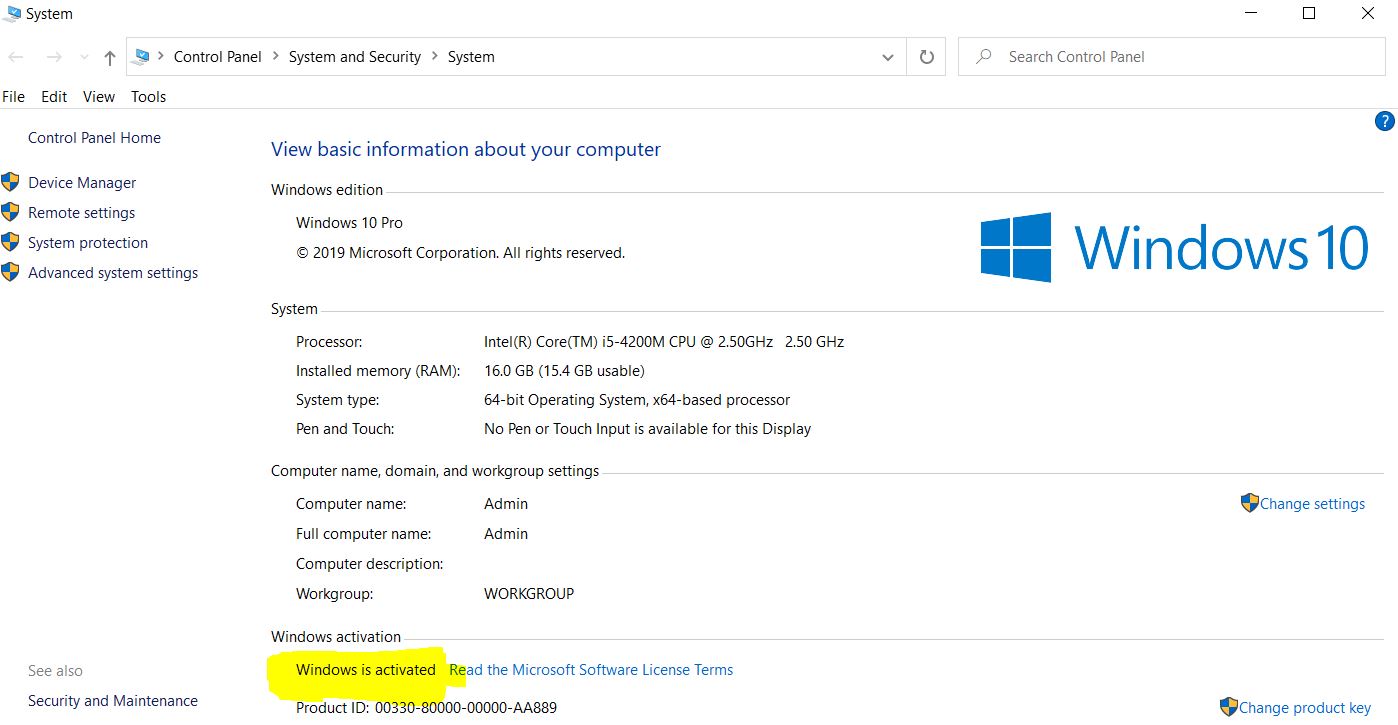
Task: Read the Microsoft Software License Terms link
Action: coord(591,670)
